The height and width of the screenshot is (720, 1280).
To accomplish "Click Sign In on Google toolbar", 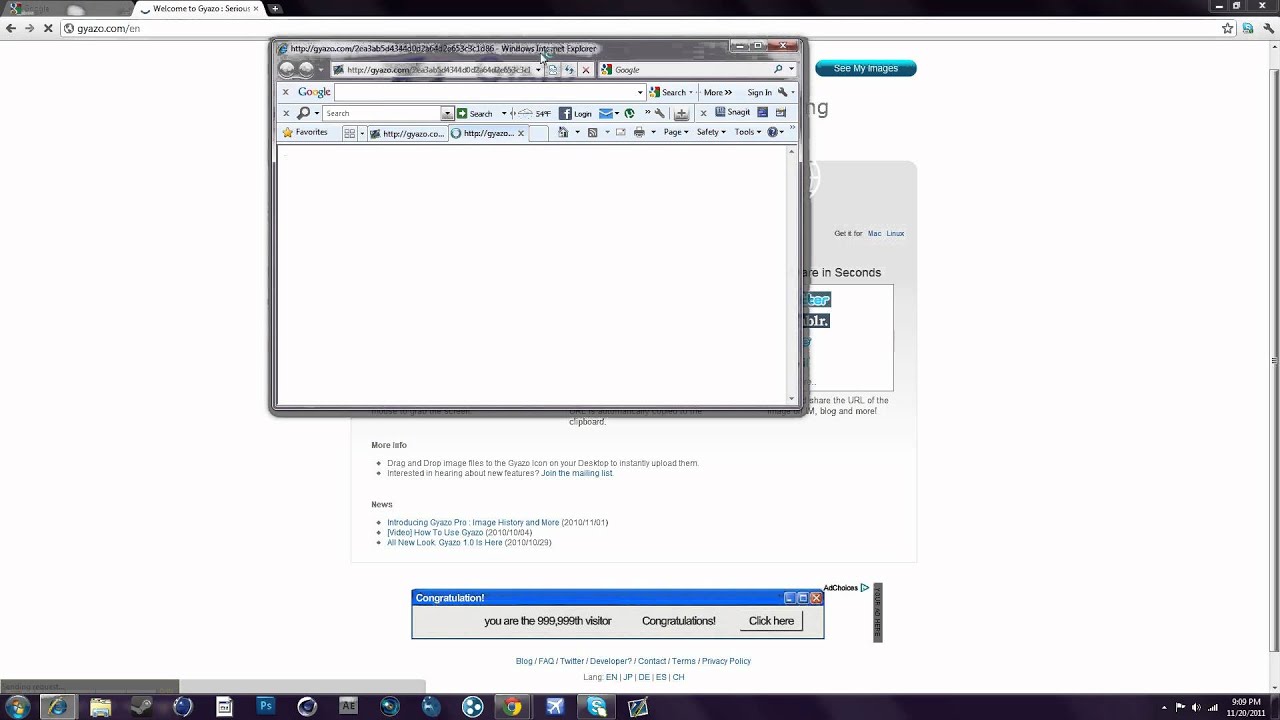I will (759, 92).
